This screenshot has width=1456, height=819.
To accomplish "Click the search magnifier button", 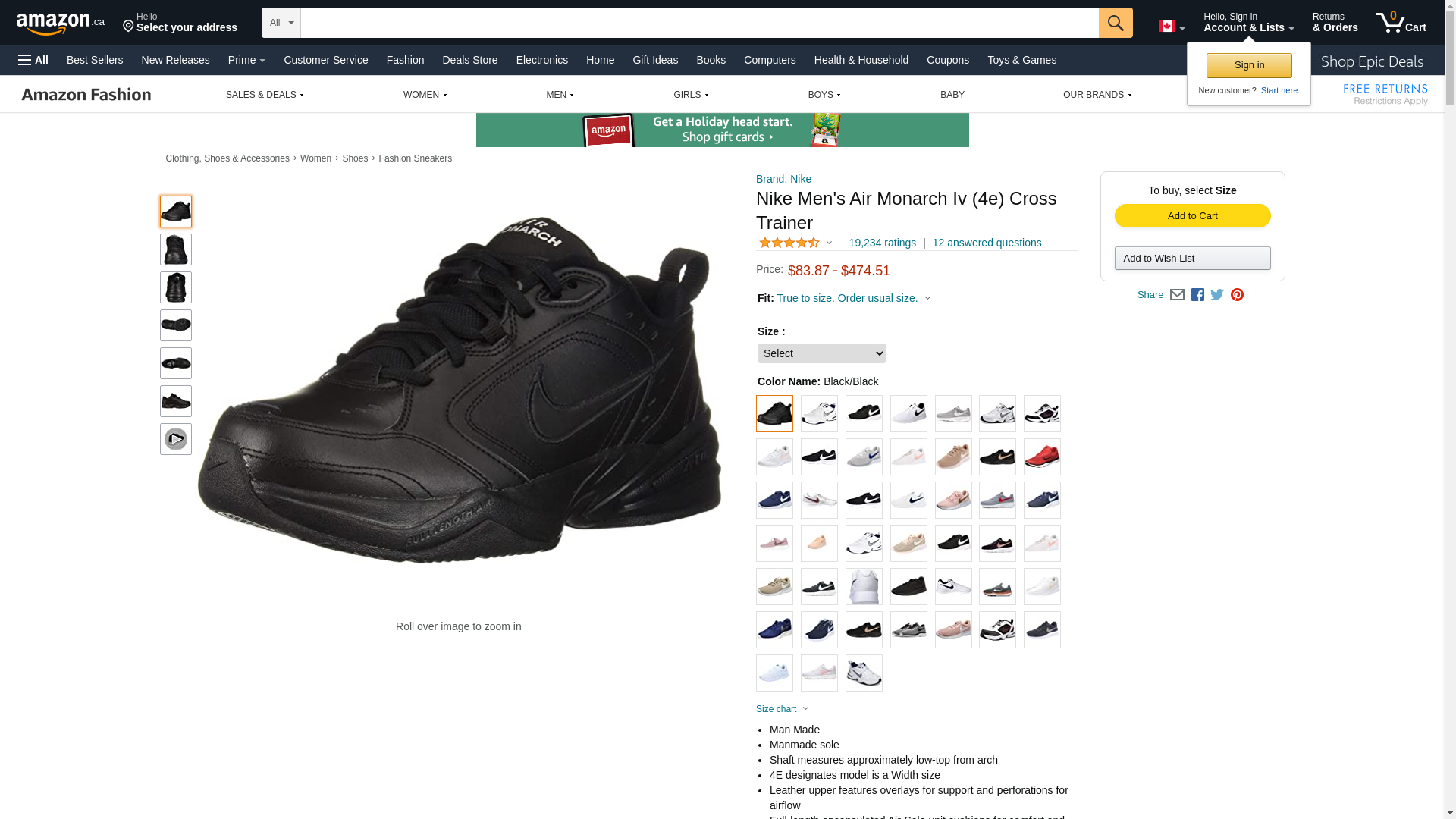I will point(1115,23).
